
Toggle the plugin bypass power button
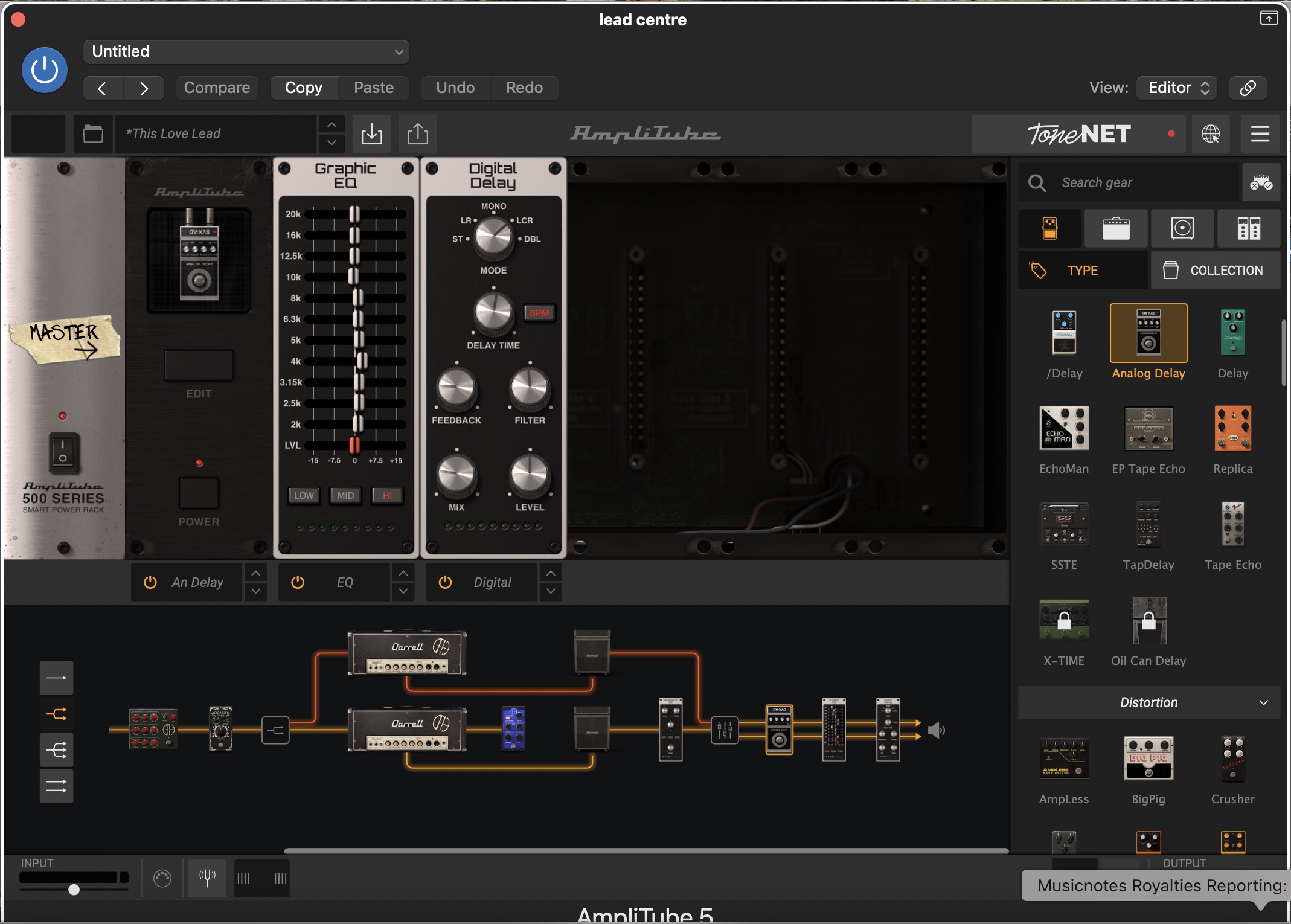pyautogui.click(x=45, y=71)
